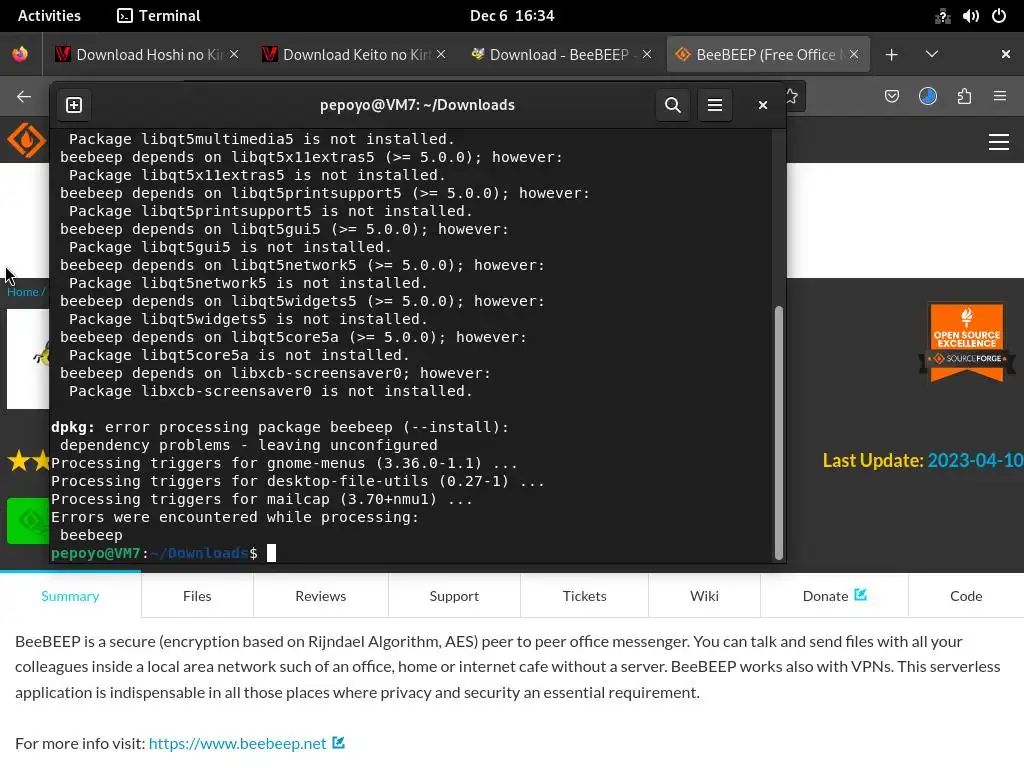Open Summary tab on project page

[x=70, y=596]
